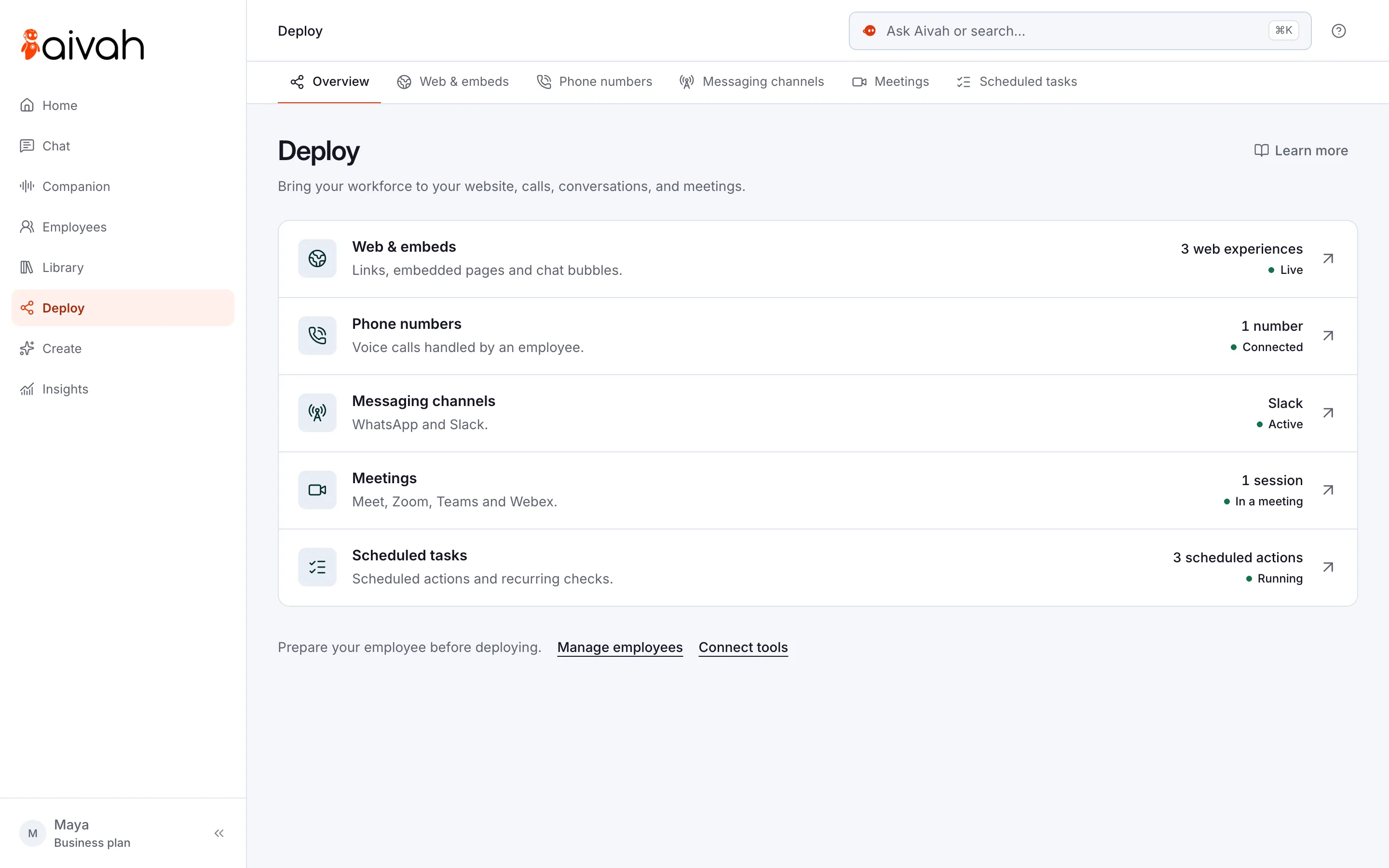Open arrow for Web & embeds row

[x=1328, y=258]
